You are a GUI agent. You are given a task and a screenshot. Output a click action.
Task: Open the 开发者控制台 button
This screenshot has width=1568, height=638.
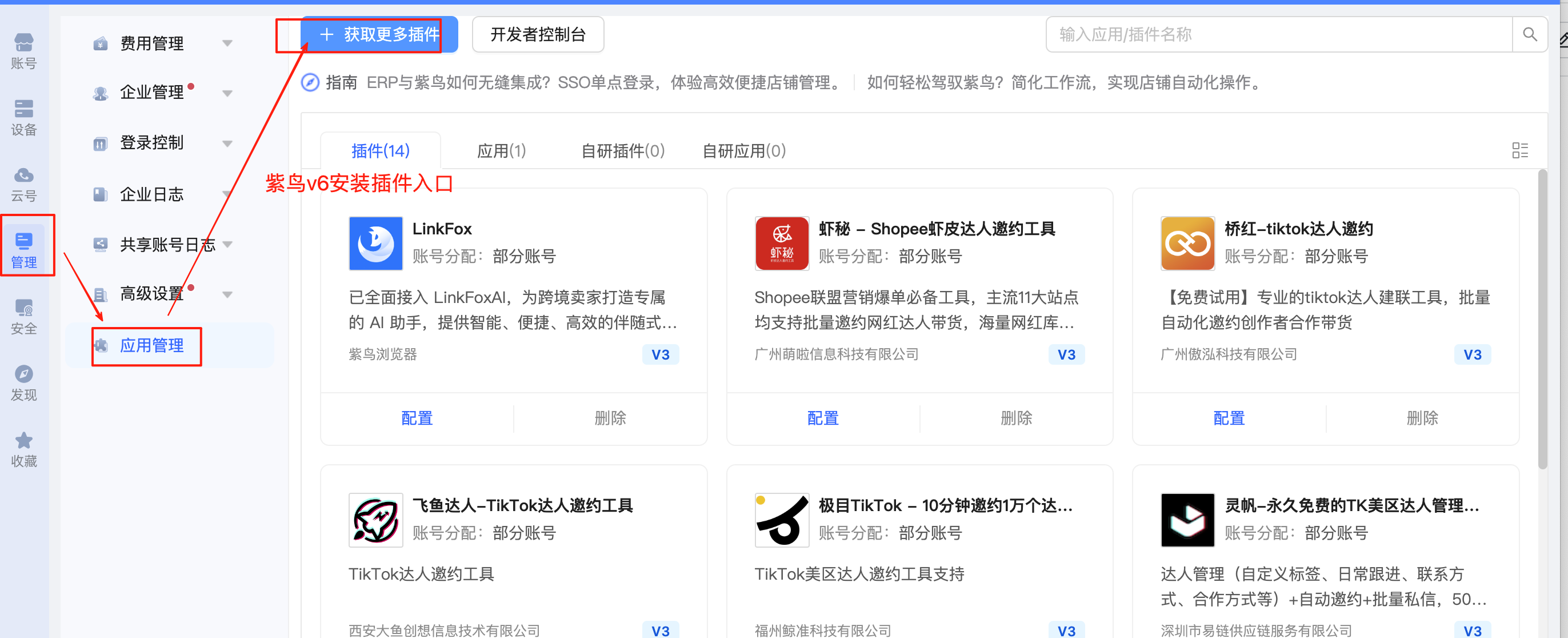click(538, 35)
